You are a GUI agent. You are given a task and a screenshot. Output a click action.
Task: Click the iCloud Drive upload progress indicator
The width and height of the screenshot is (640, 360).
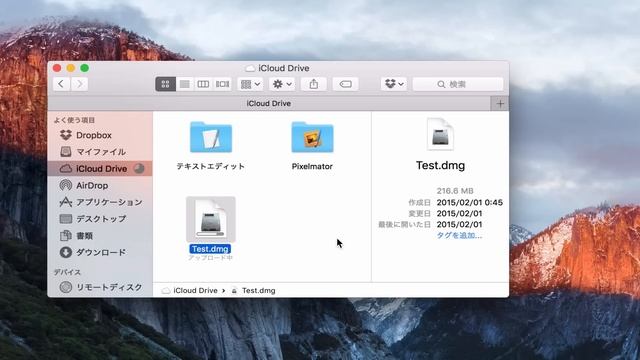[x=139, y=169]
